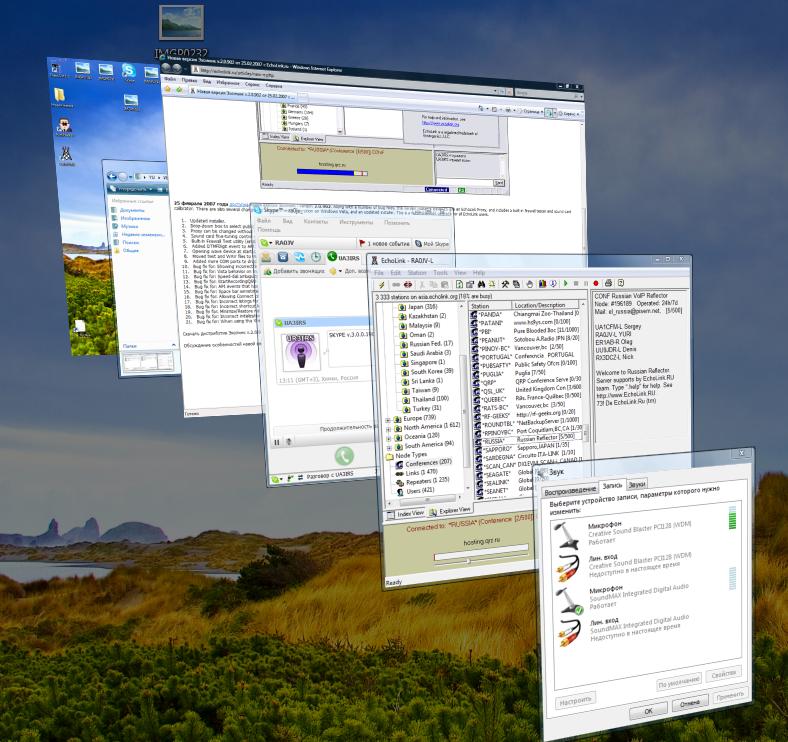Click the Location/Description column header
Image resolution: width=788 pixels, height=742 pixels.
point(545,305)
